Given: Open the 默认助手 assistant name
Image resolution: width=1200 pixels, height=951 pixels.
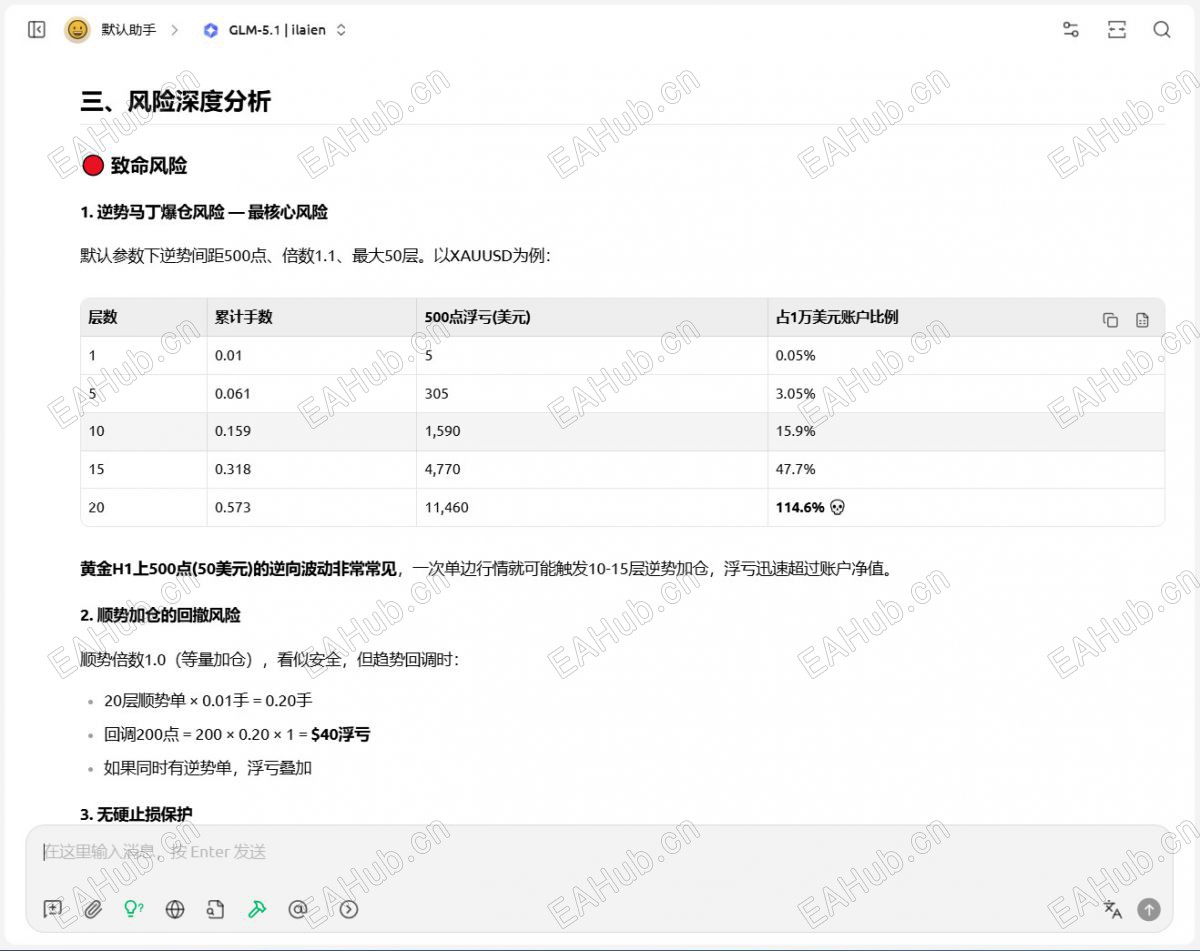Looking at the screenshot, I should [x=129, y=30].
